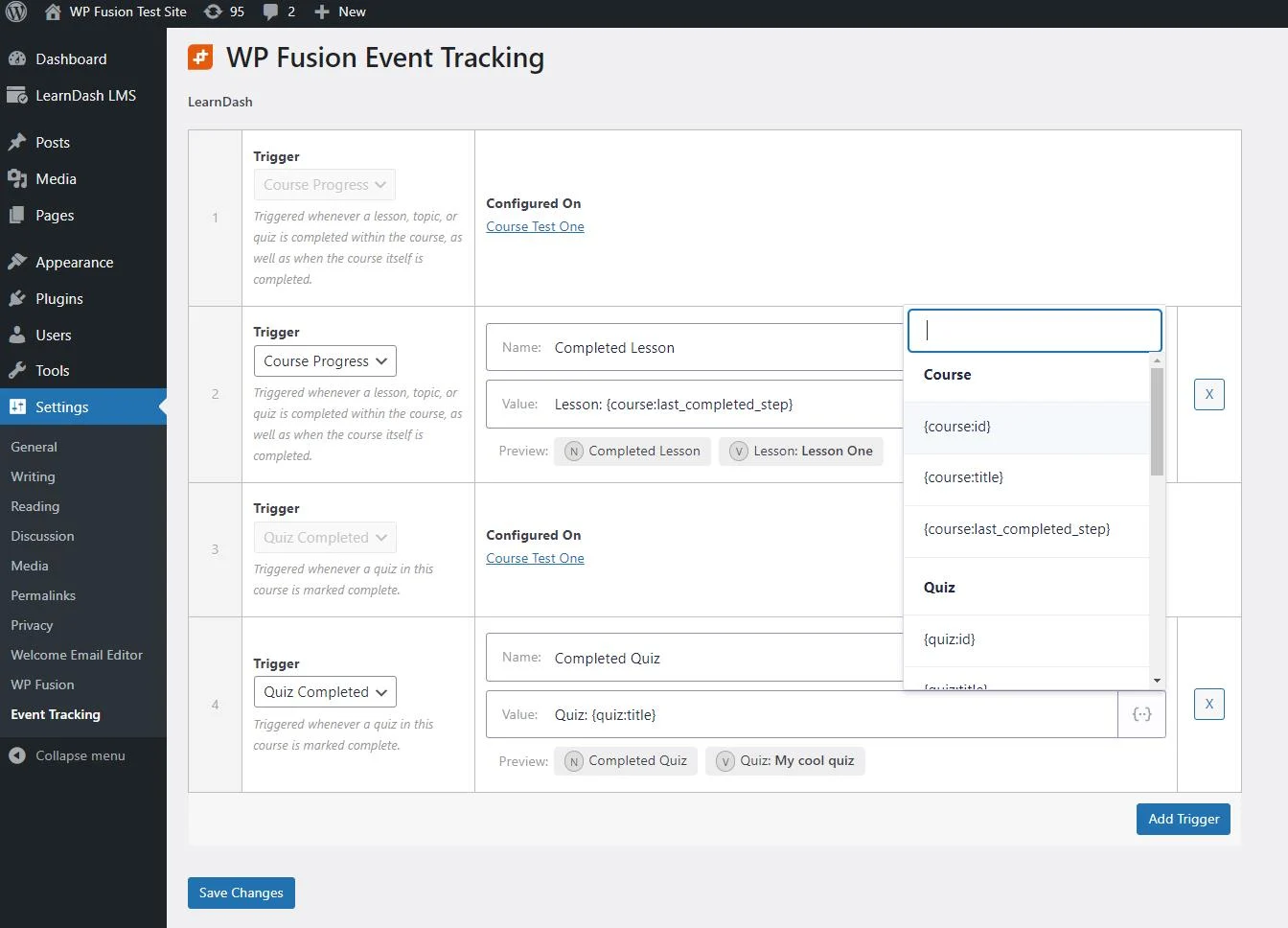Click the Pages icon in sidebar
1288x928 pixels.
point(17,216)
